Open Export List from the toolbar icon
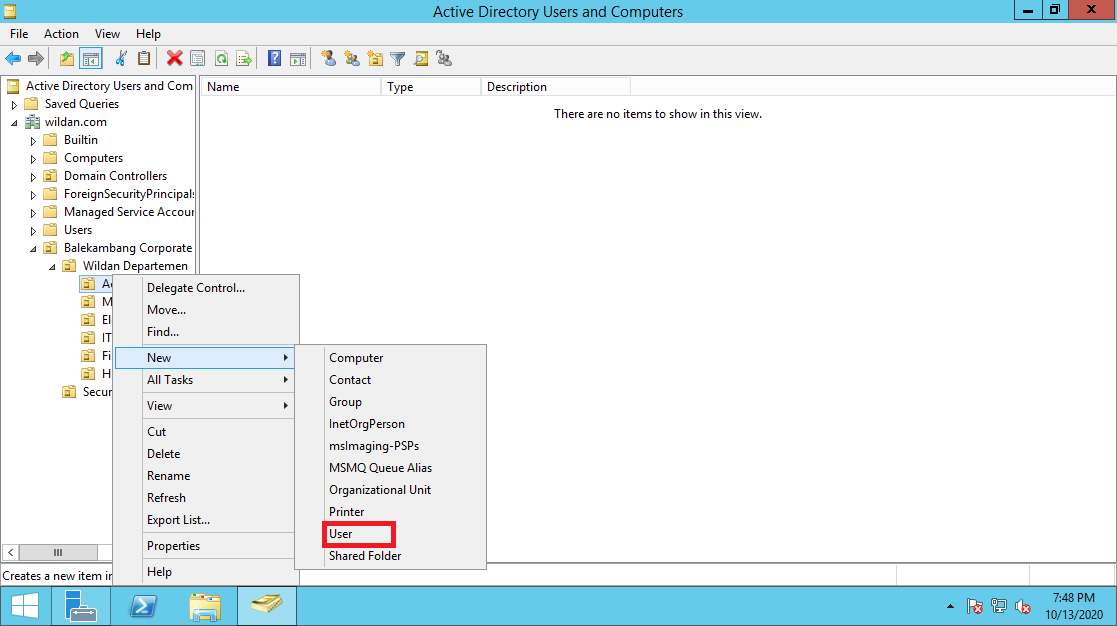The height and width of the screenshot is (626, 1117). point(243,58)
